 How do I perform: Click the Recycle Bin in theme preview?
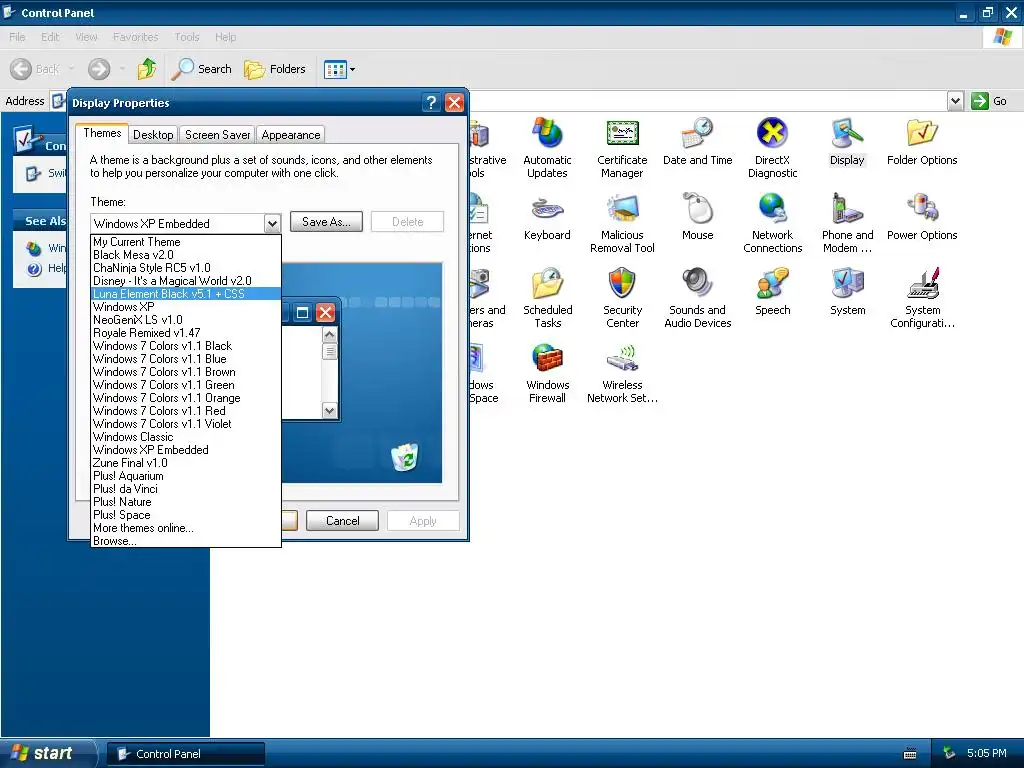[x=405, y=456]
